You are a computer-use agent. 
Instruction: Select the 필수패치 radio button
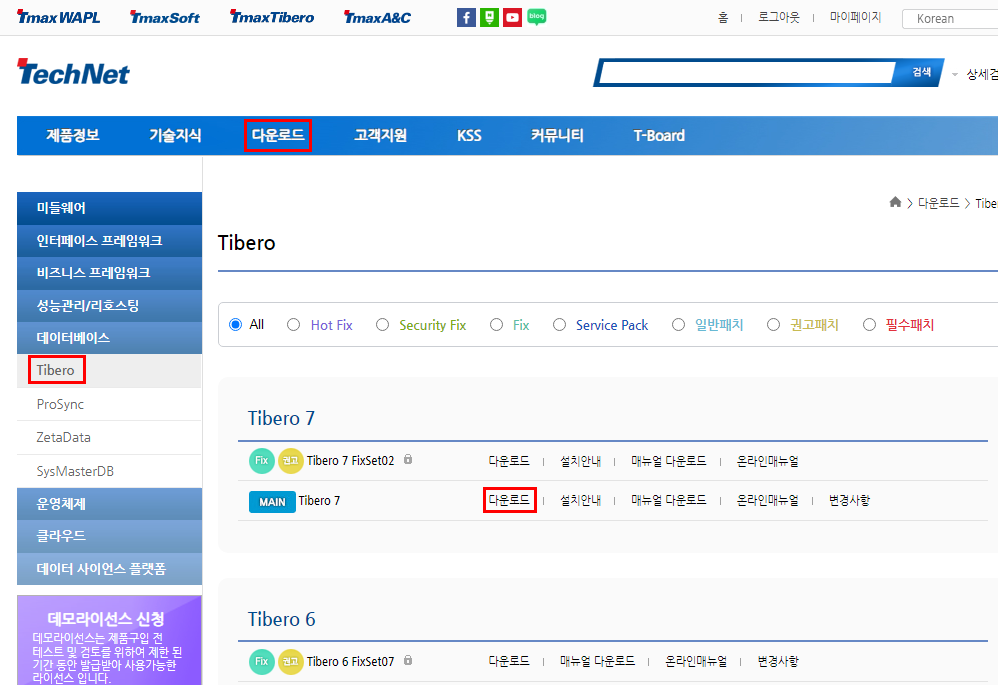coord(869,325)
